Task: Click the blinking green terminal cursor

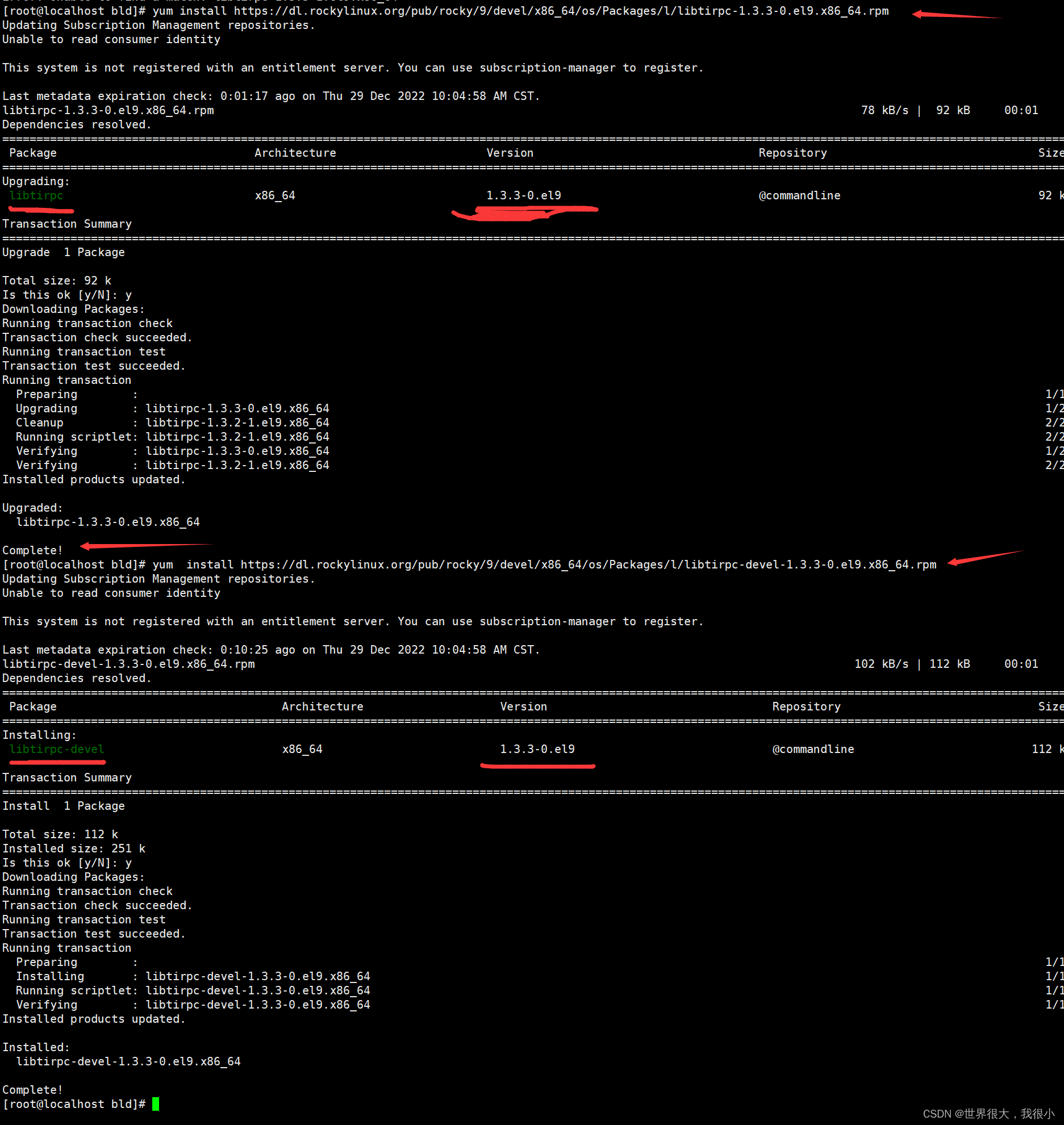Action: click(x=156, y=1103)
